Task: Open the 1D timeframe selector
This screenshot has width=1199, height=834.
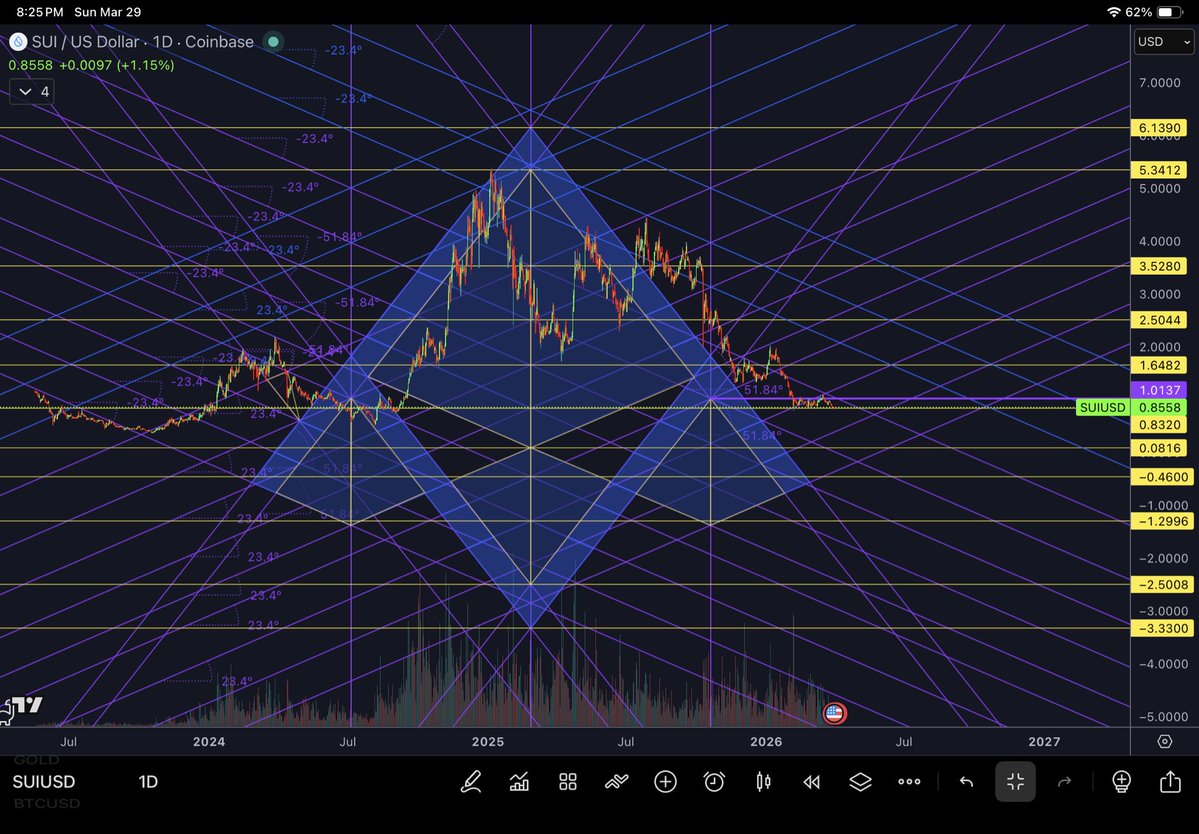Action: pyautogui.click(x=148, y=782)
